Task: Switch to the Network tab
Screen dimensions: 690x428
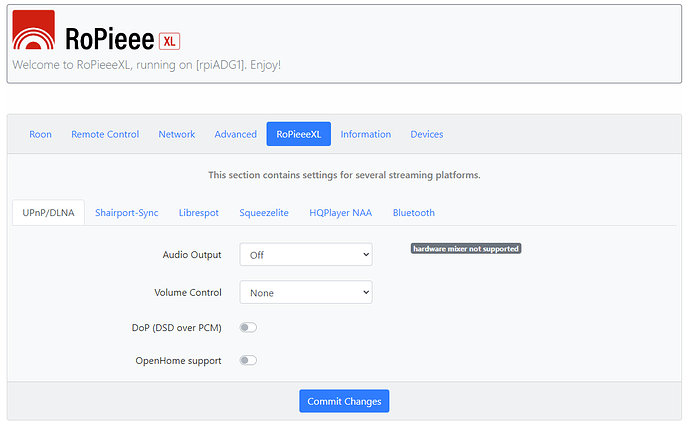Action: click(177, 134)
